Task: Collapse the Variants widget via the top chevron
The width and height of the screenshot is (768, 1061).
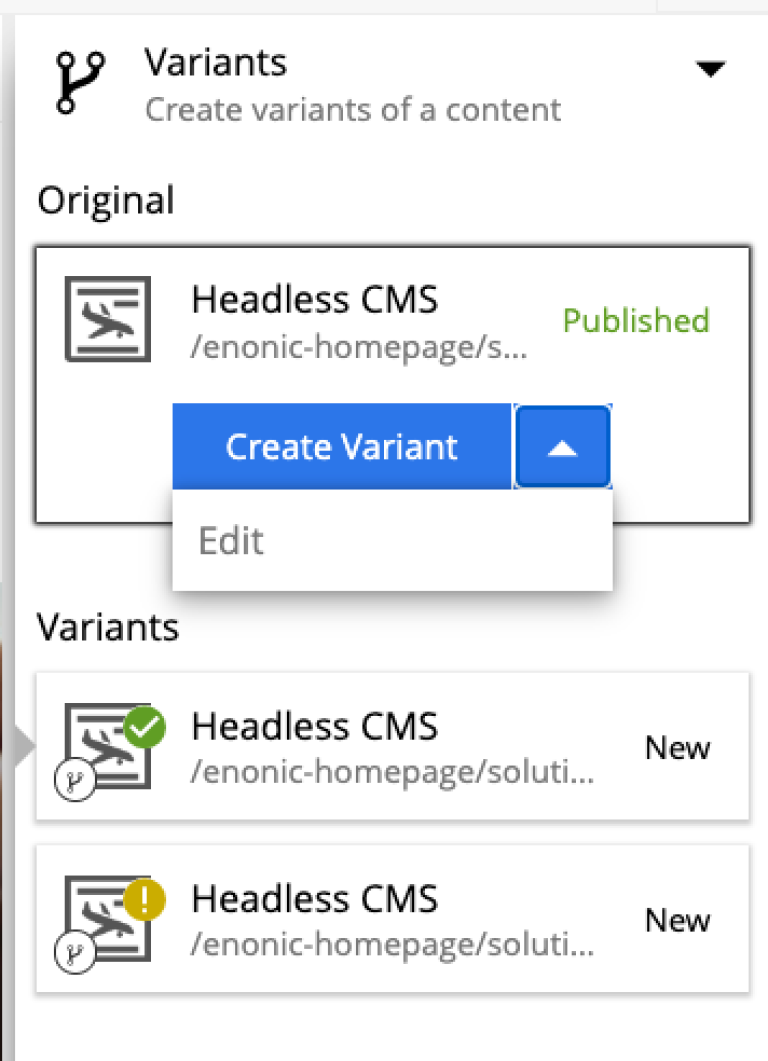Action: [711, 68]
